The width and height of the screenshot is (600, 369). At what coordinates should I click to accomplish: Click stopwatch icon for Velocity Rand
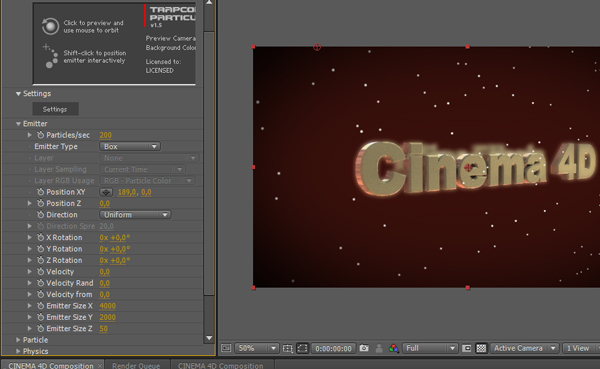point(41,283)
